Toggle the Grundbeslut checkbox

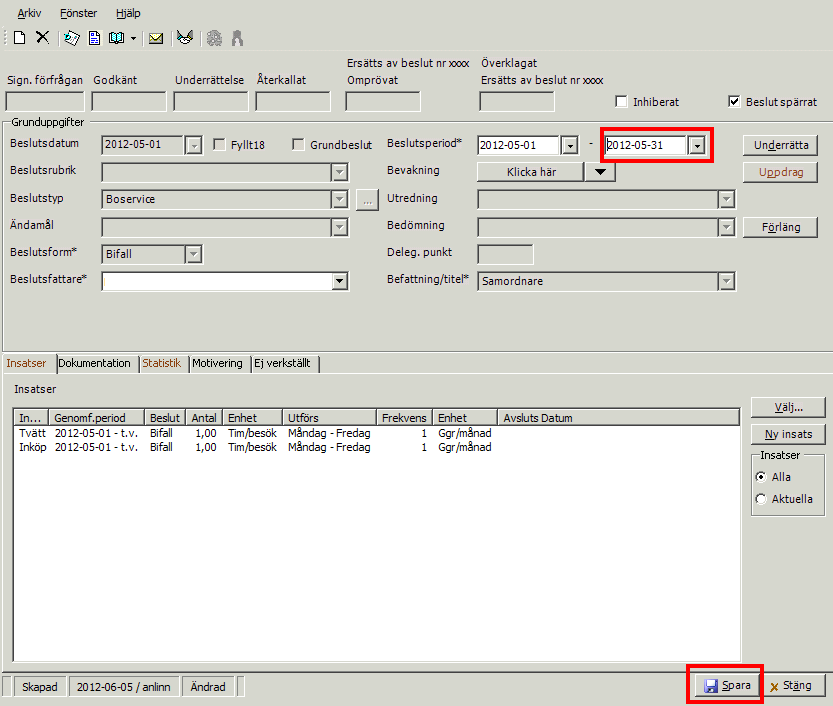pyautogui.click(x=299, y=144)
